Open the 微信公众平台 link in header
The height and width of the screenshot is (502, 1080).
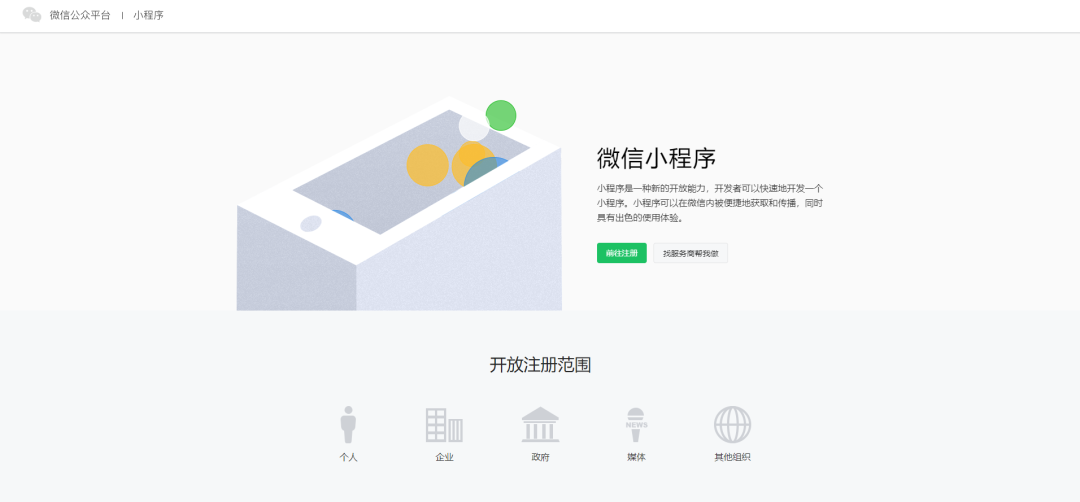coord(80,14)
